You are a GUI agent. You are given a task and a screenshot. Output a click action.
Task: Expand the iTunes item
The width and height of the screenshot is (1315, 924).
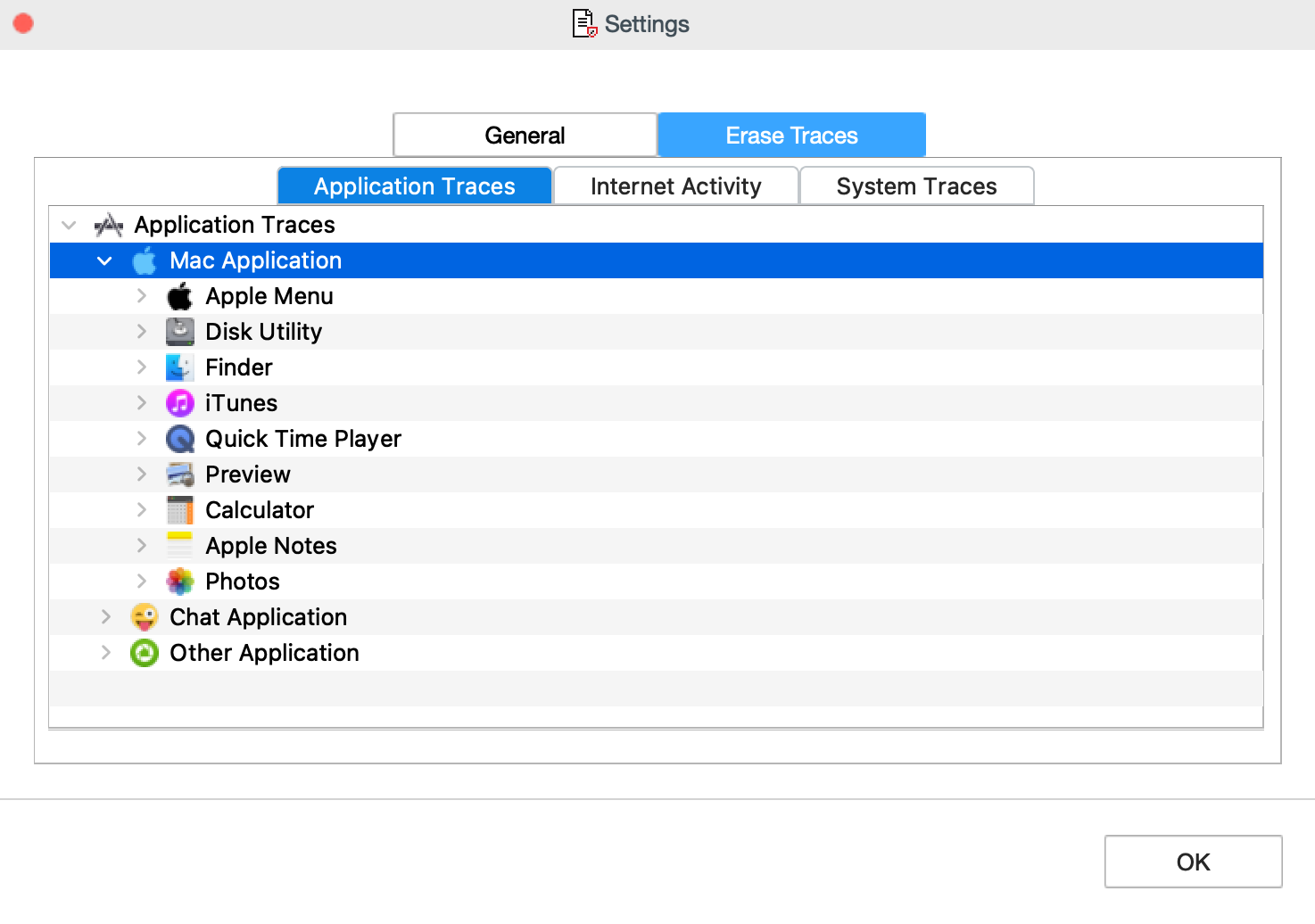click(x=142, y=403)
